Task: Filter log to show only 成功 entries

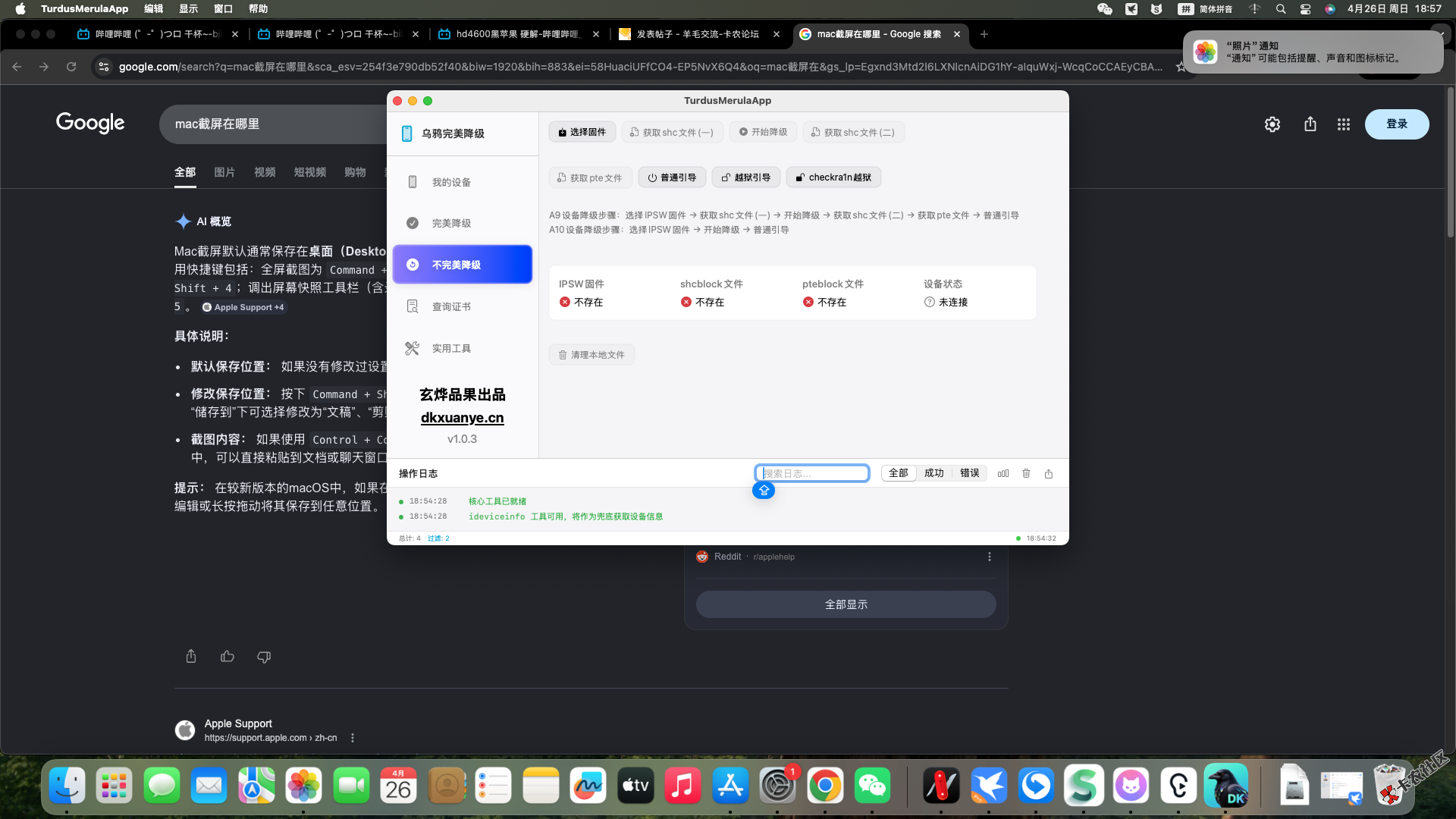Action: [934, 472]
